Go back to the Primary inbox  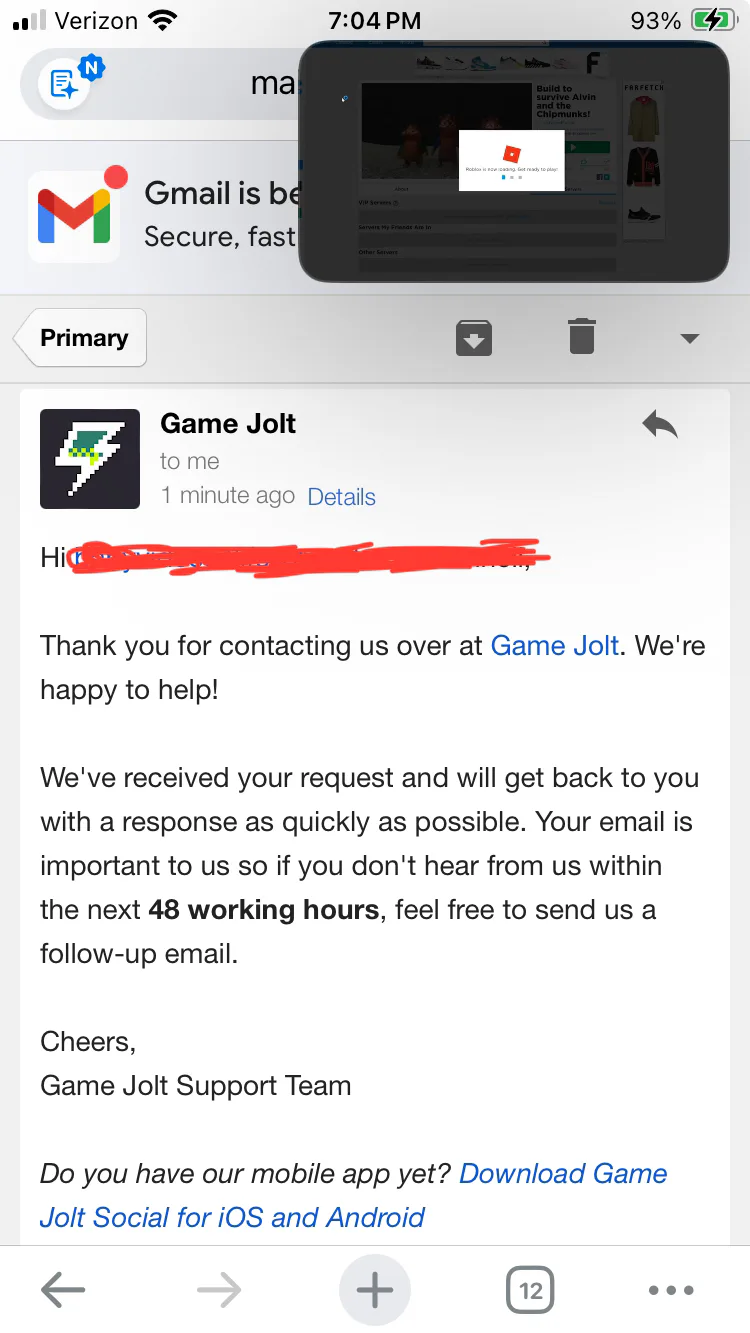[x=83, y=338]
